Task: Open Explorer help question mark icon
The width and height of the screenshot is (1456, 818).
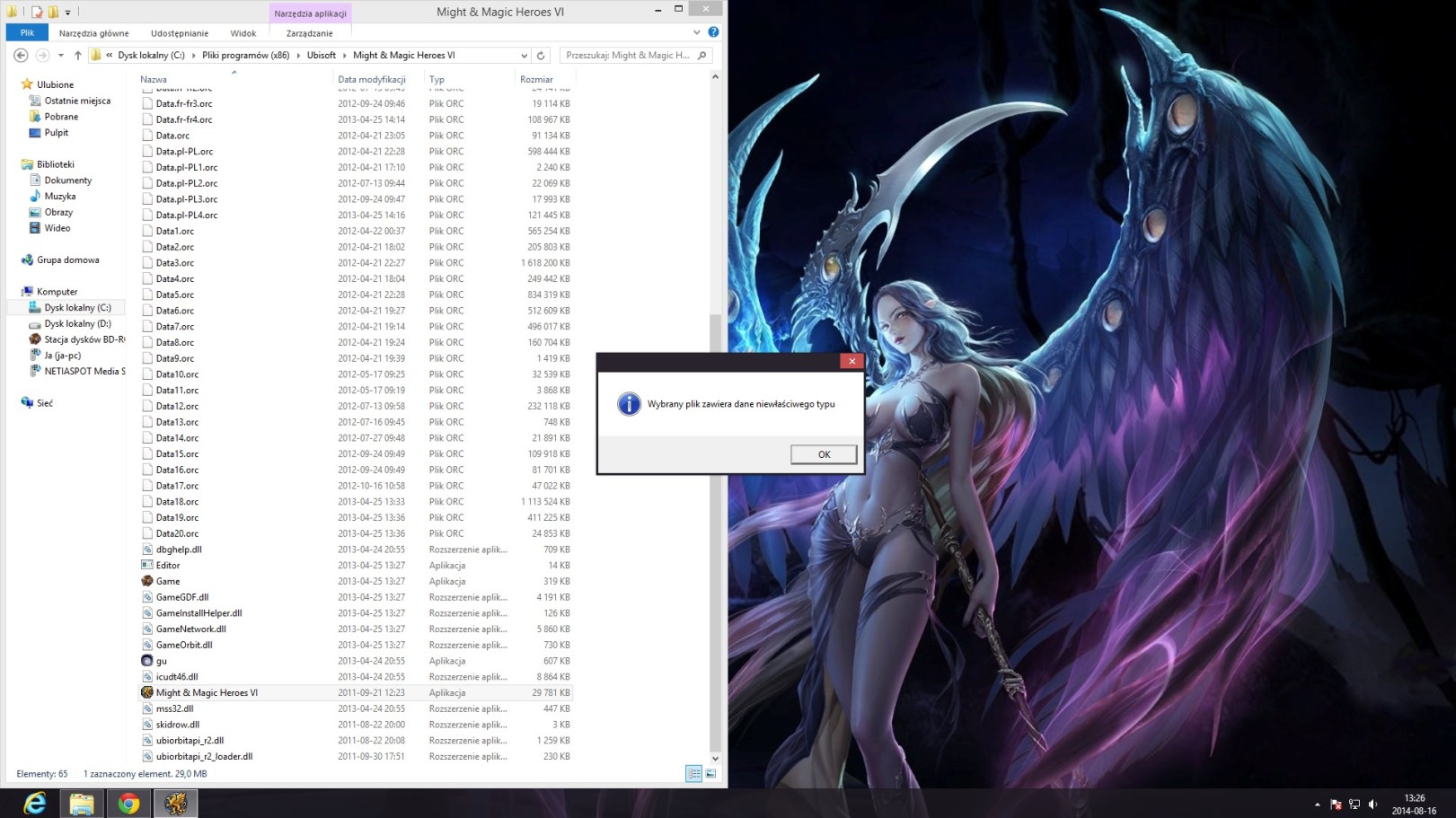Action: [x=713, y=32]
